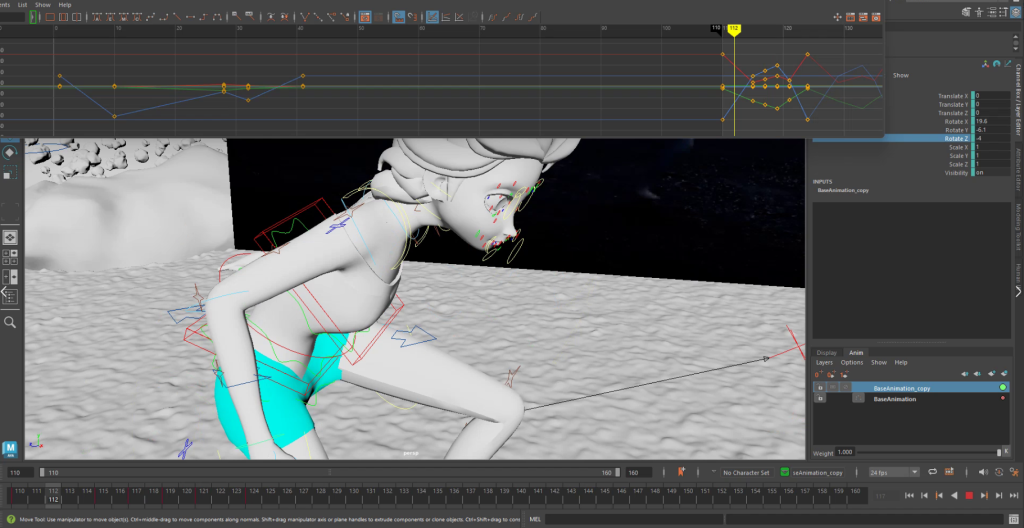Click the Translate X value field
Screen dimensions: 1024x528
993,96
